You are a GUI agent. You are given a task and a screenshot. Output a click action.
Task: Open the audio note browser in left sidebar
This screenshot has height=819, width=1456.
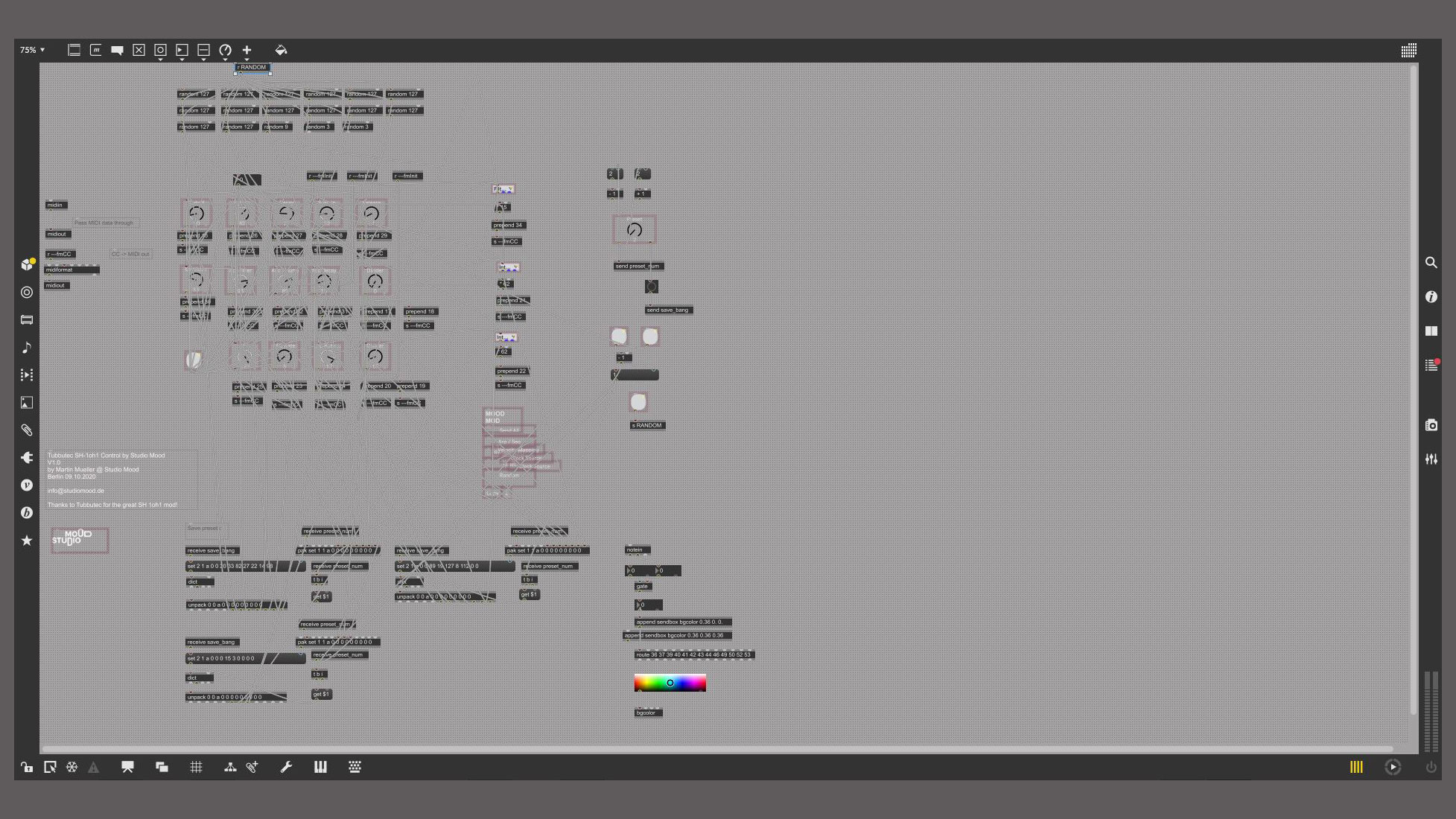pos(27,348)
